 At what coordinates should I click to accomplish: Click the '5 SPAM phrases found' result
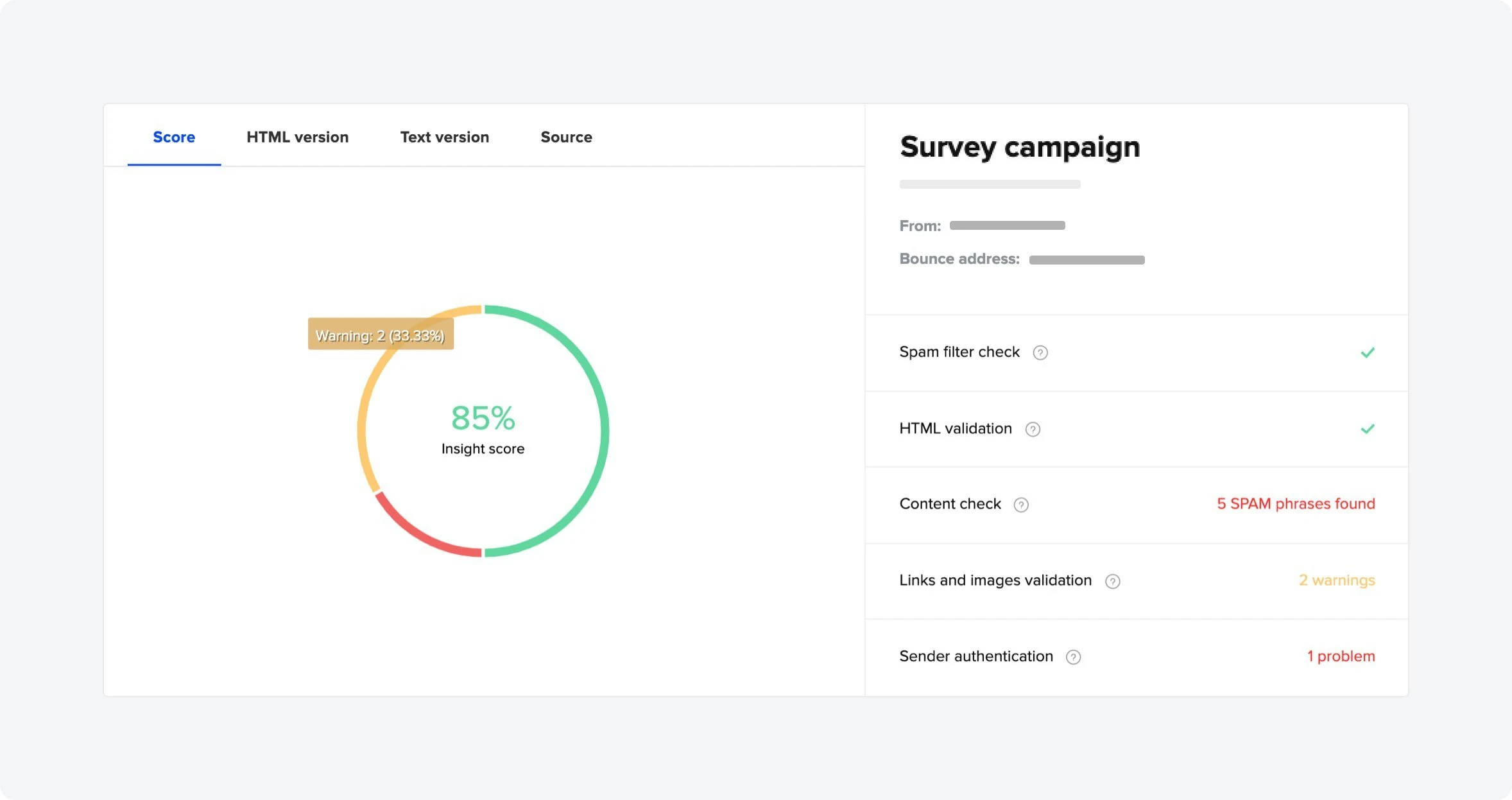tap(1295, 504)
